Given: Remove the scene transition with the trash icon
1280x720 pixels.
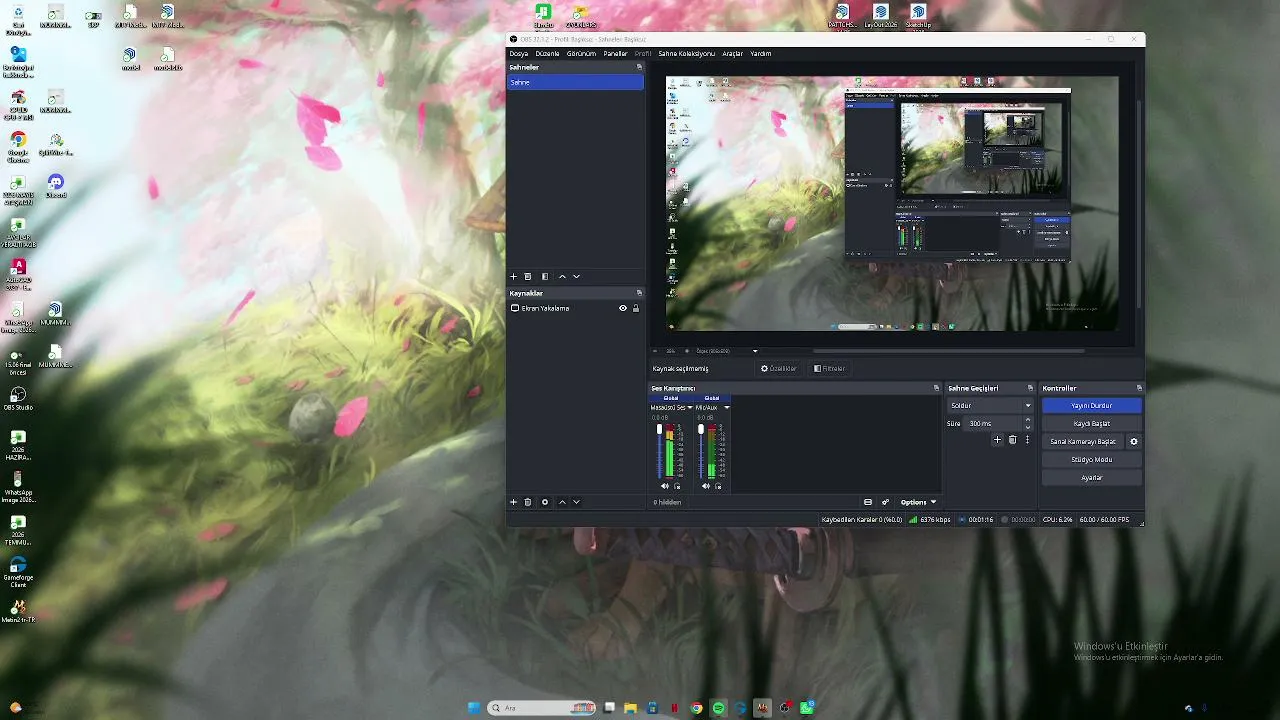Looking at the screenshot, I should pos(1012,440).
